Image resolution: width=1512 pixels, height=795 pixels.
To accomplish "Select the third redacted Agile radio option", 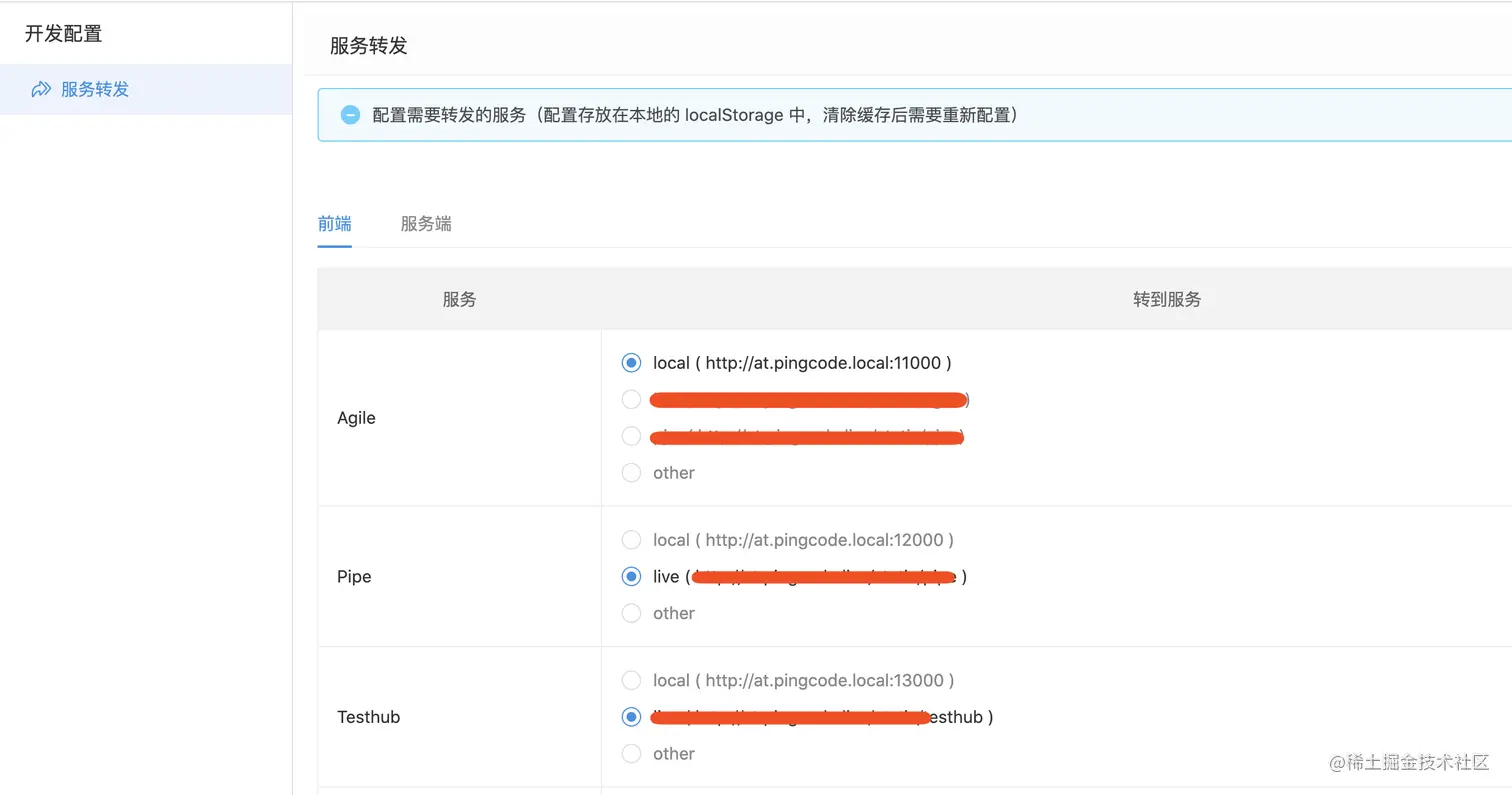I will click(631, 436).
